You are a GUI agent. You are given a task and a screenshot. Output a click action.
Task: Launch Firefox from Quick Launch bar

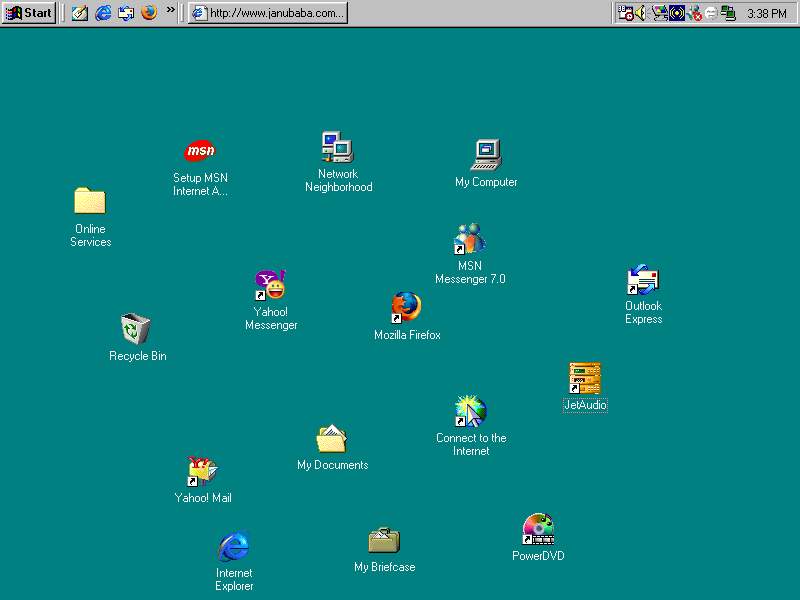point(149,12)
